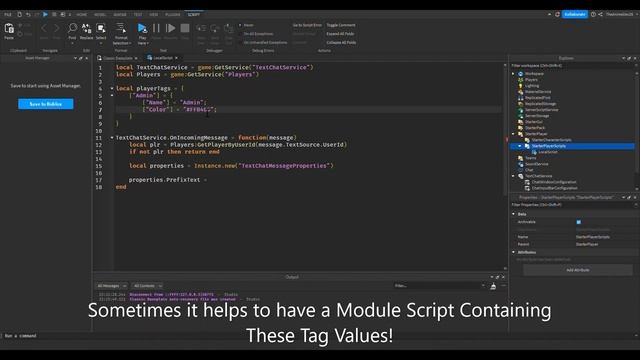Click the blue Play icon in title bar

45,14
